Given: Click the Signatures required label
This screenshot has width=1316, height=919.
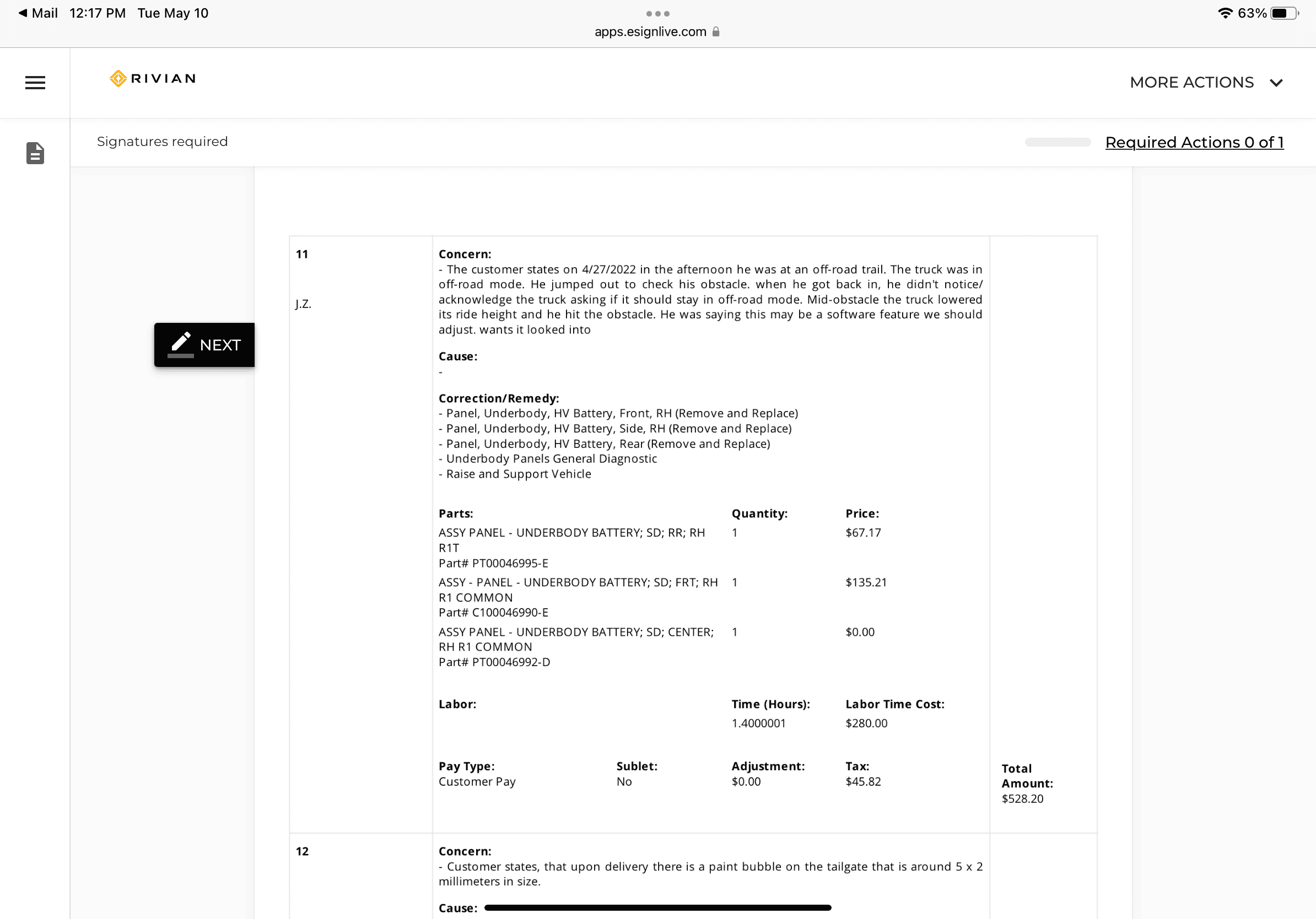Looking at the screenshot, I should [x=162, y=142].
